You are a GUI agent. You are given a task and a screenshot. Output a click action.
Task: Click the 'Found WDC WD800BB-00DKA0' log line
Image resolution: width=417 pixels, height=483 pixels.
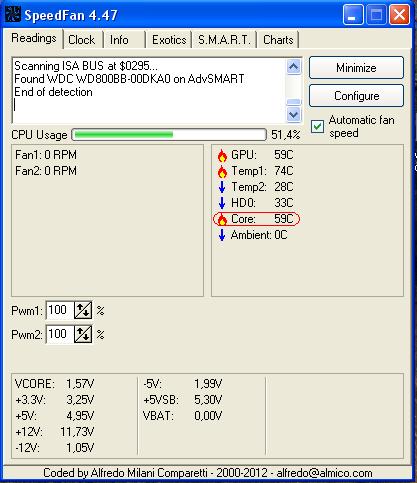(129, 79)
